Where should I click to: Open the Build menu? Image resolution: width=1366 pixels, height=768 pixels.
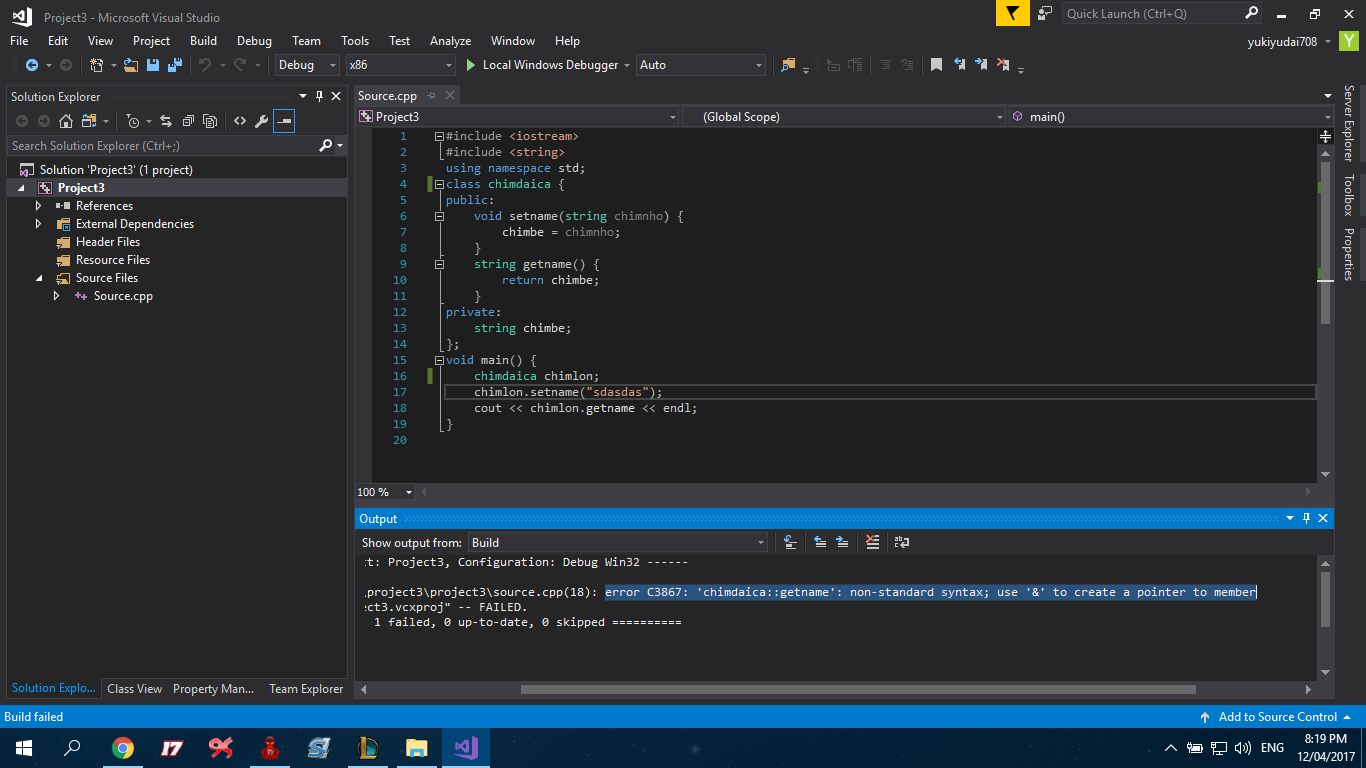203,41
